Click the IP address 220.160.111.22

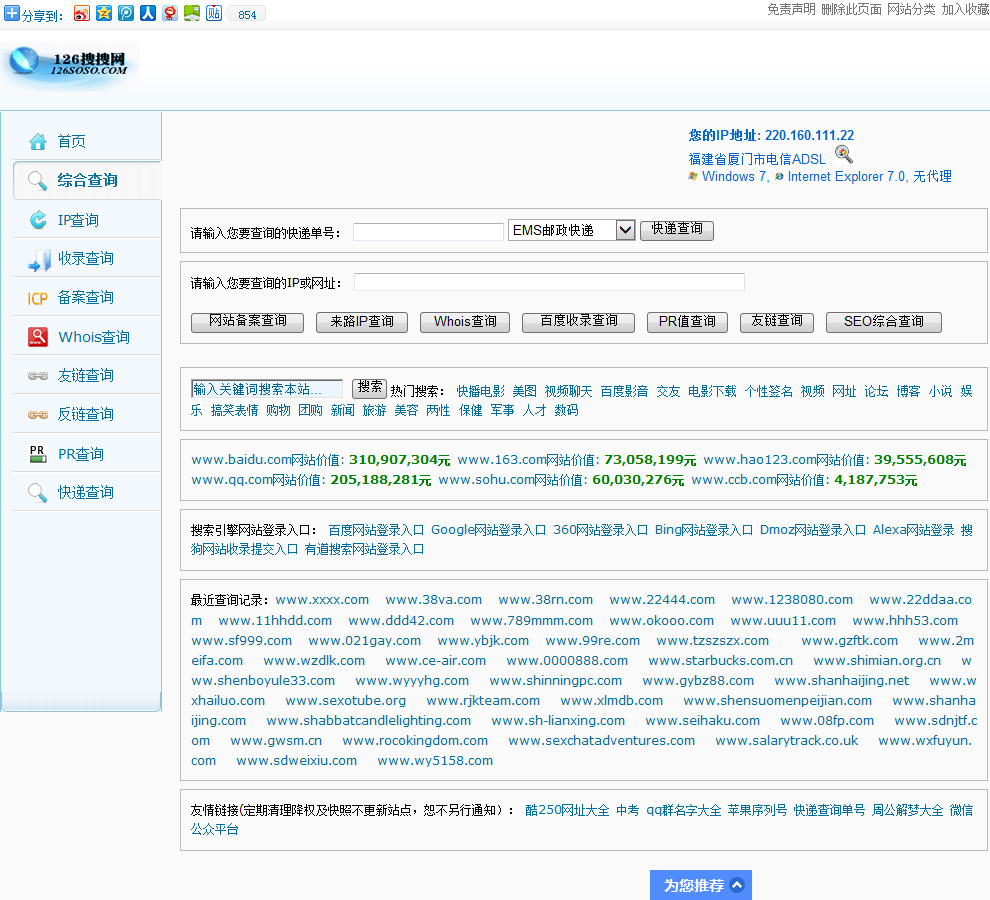point(809,135)
